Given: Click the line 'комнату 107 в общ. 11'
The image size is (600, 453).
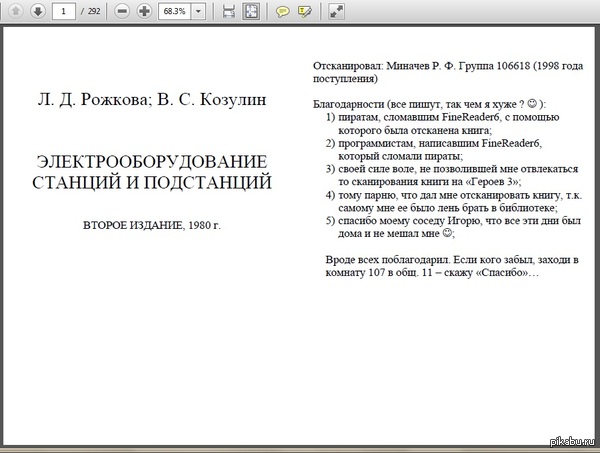Looking at the screenshot, I should click(x=432, y=273).
